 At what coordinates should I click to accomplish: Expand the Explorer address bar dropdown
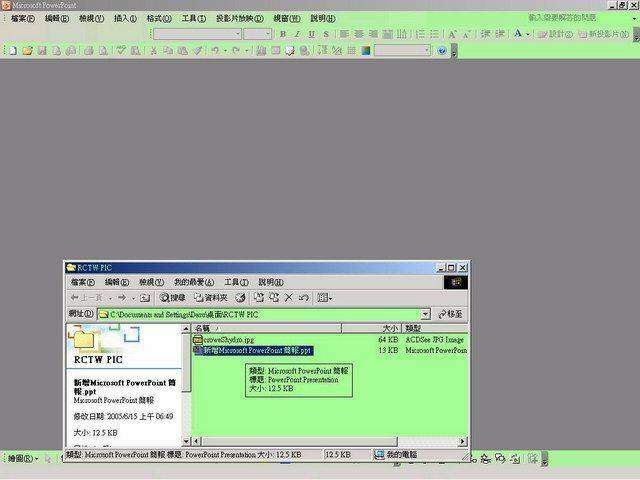pyautogui.click(x=425, y=314)
